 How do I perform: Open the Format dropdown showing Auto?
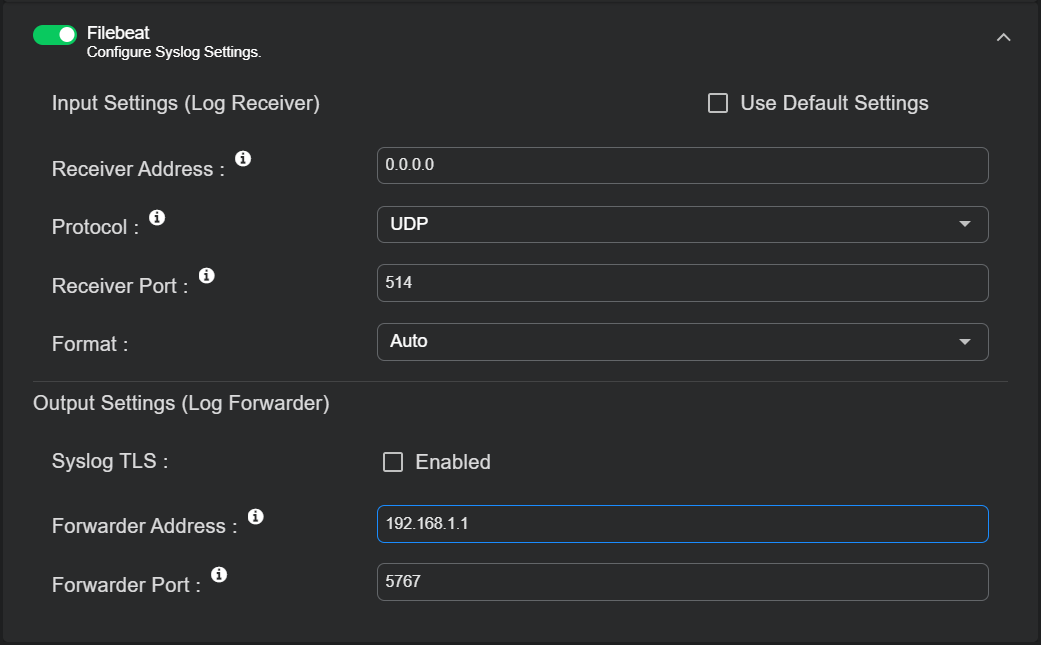(x=682, y=341)
